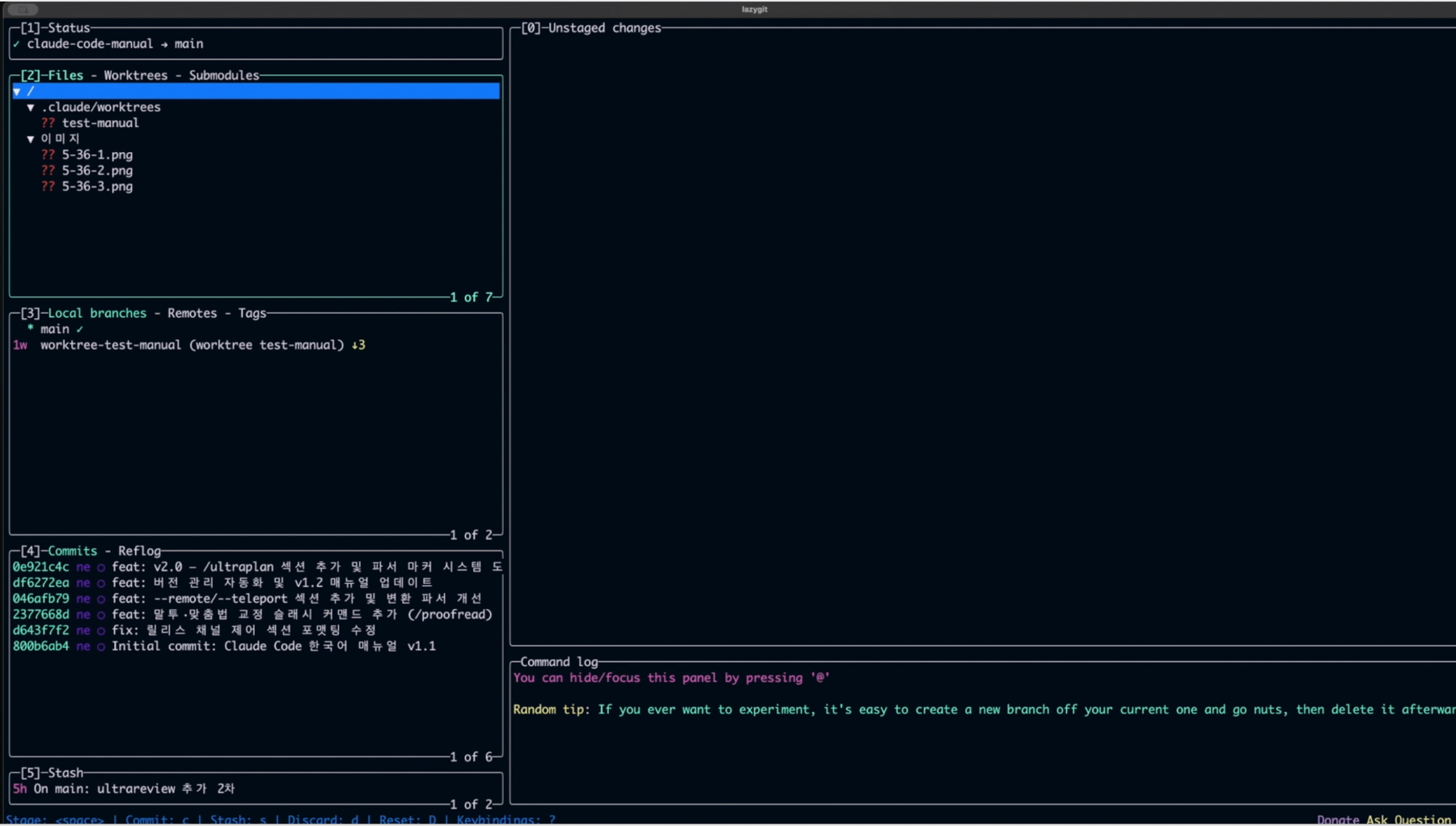Click untracked marker beside 5-36-3.png
Screen dimensions: 1456x826
click(49, 186)
